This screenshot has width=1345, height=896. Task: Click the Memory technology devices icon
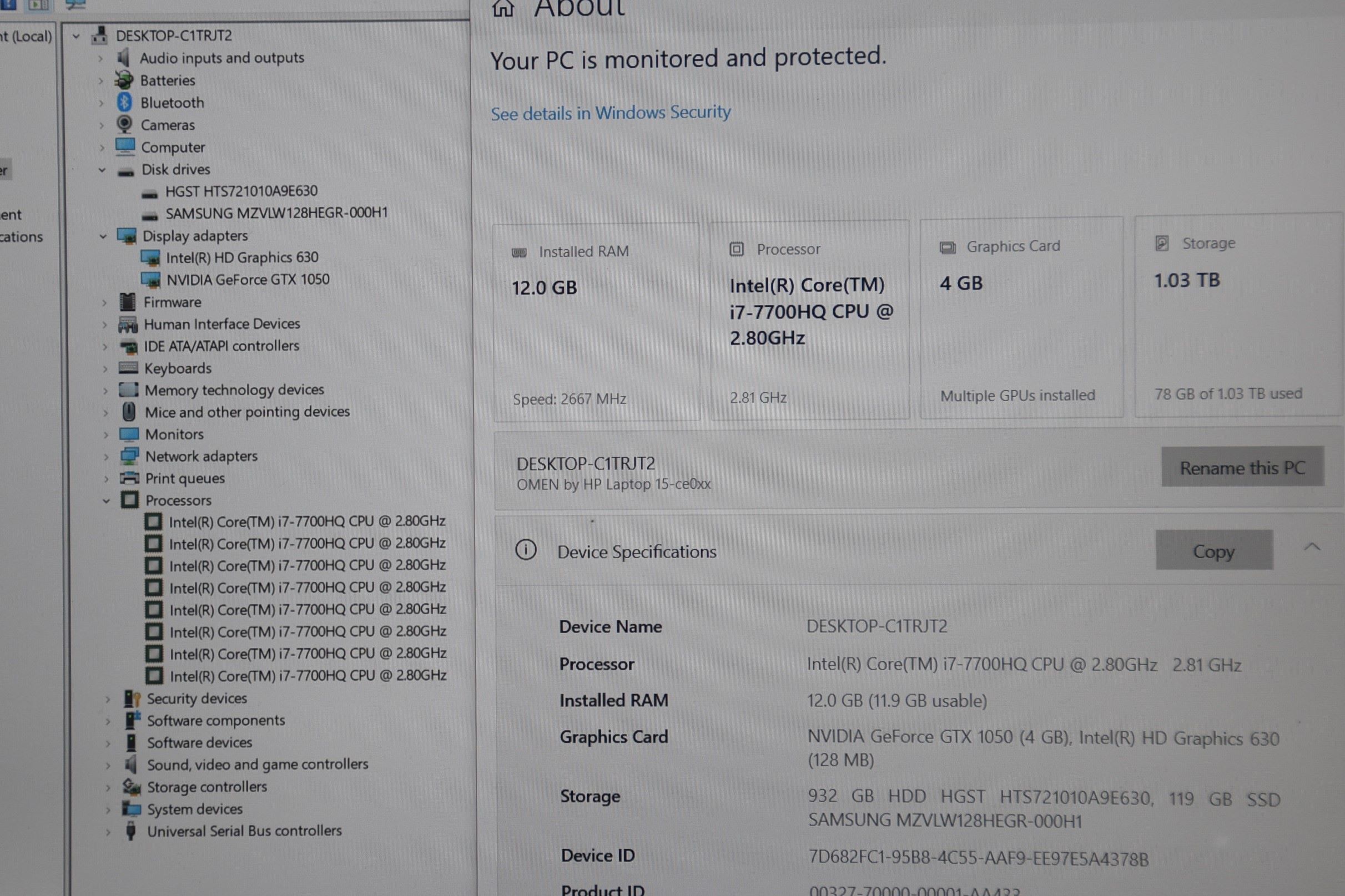tap(129, 389)
